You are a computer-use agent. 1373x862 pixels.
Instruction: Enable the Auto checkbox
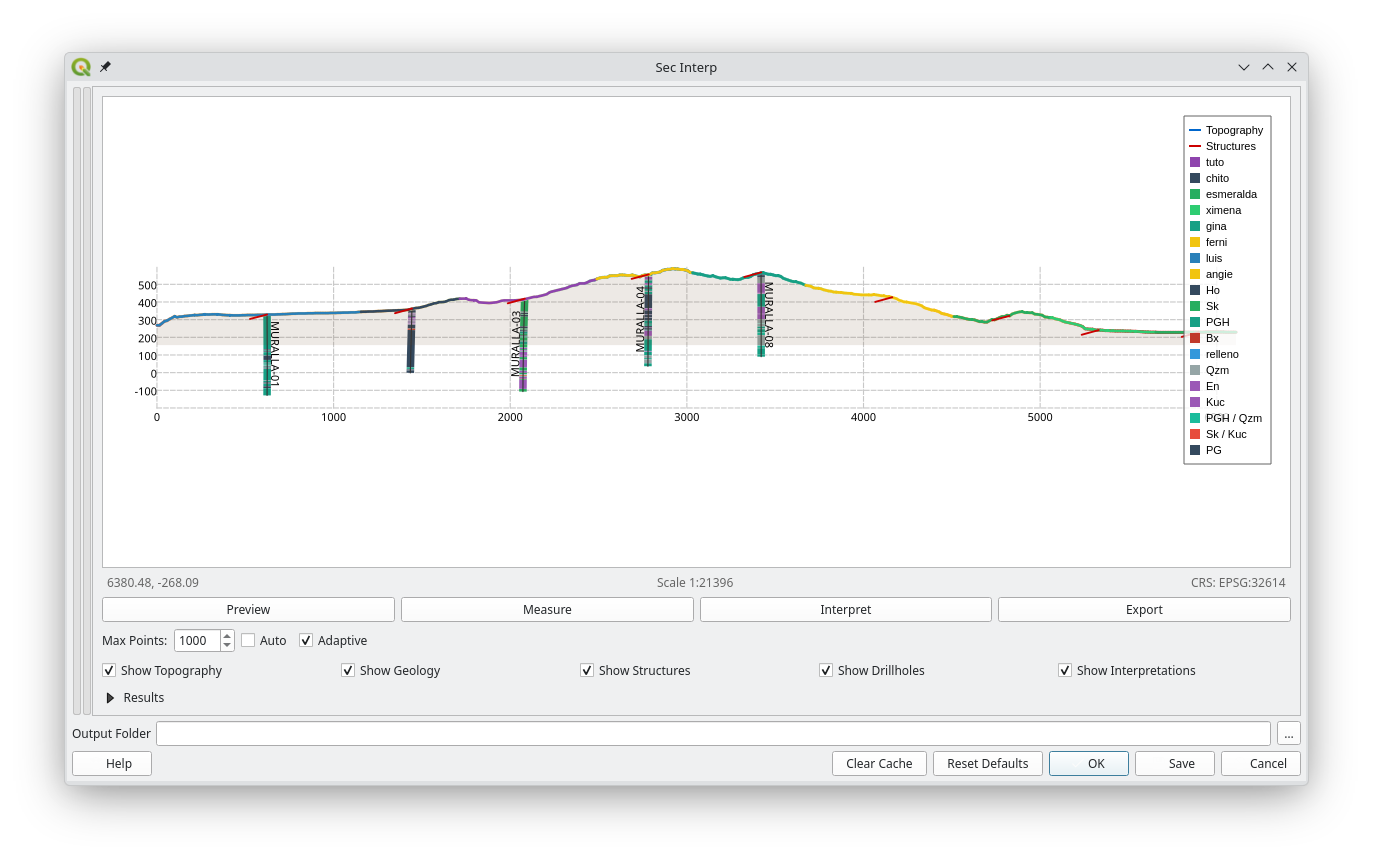[x=248, y=640]
